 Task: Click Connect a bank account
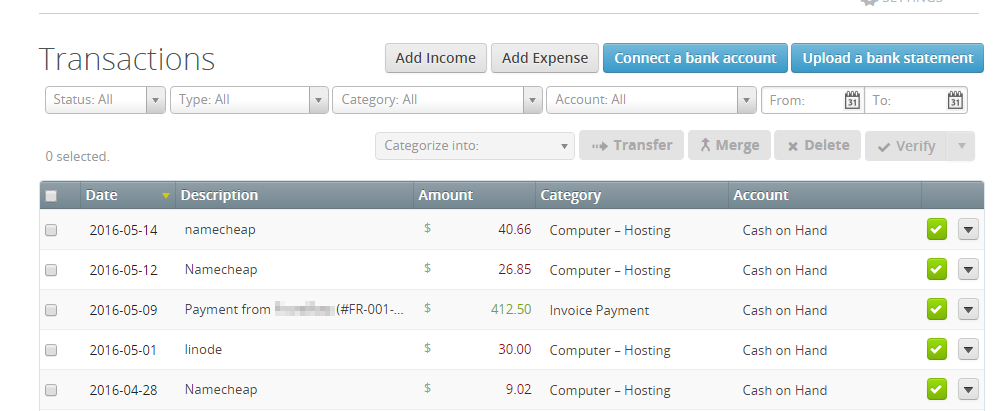[x=695, y=58]
